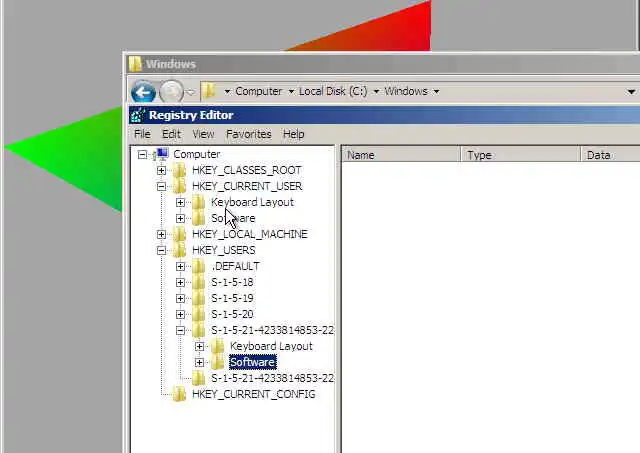Click HKEY_LOCAL_MACHINE folder icon
This screenshot has width=640, height=453.
point(179,234)
